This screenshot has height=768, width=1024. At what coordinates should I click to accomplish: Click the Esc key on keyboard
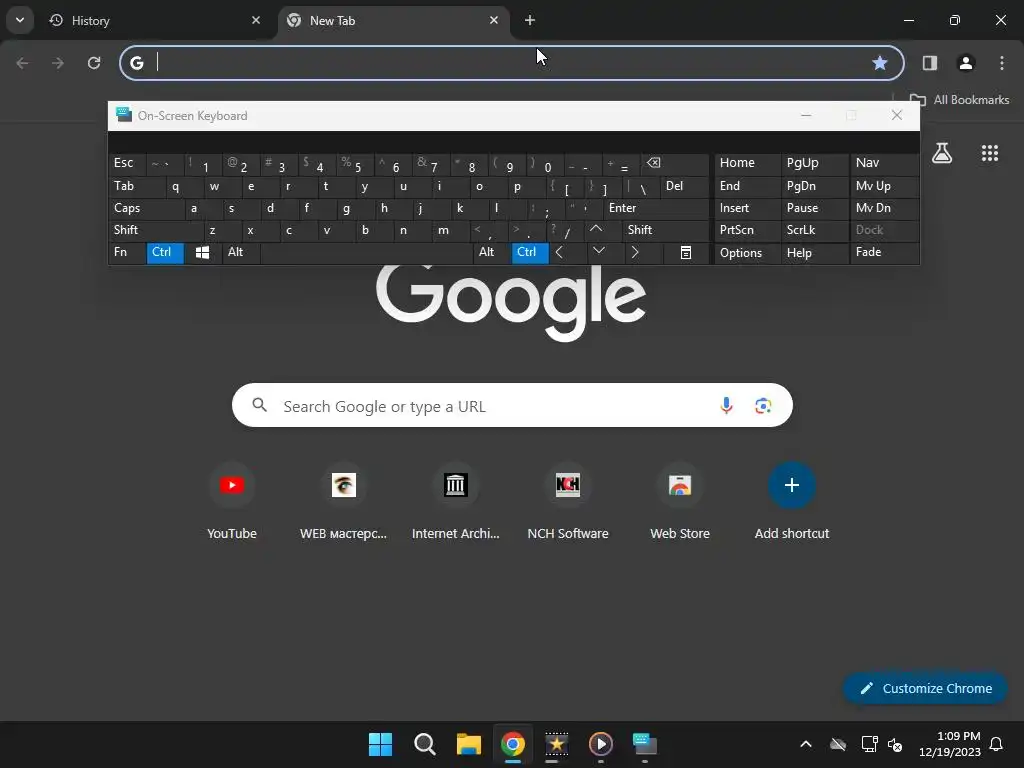coord(127,163)
